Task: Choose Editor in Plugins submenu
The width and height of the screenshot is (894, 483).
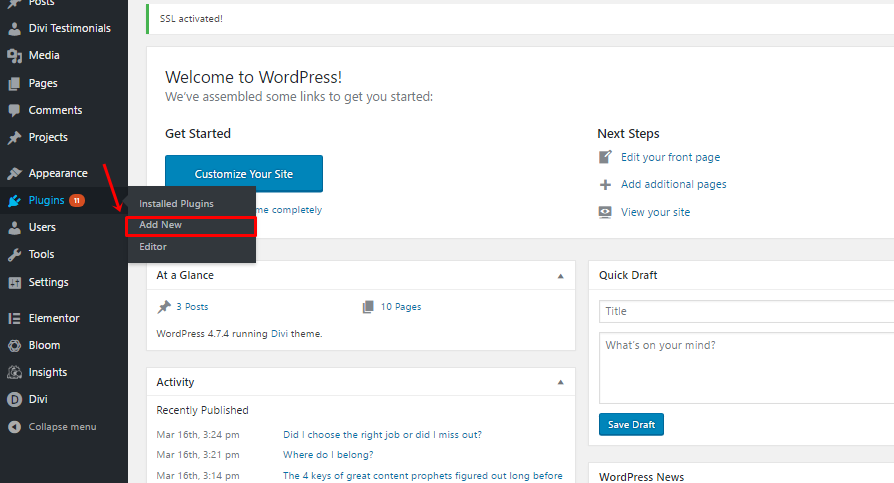Action: pyautogui.click(x=153, y=246)
